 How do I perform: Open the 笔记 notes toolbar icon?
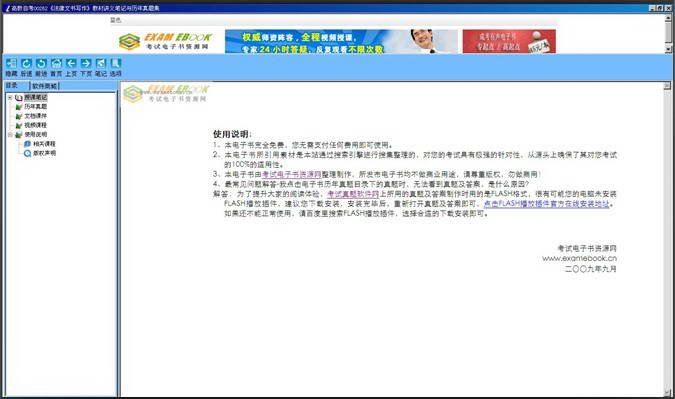coord(101,64)
